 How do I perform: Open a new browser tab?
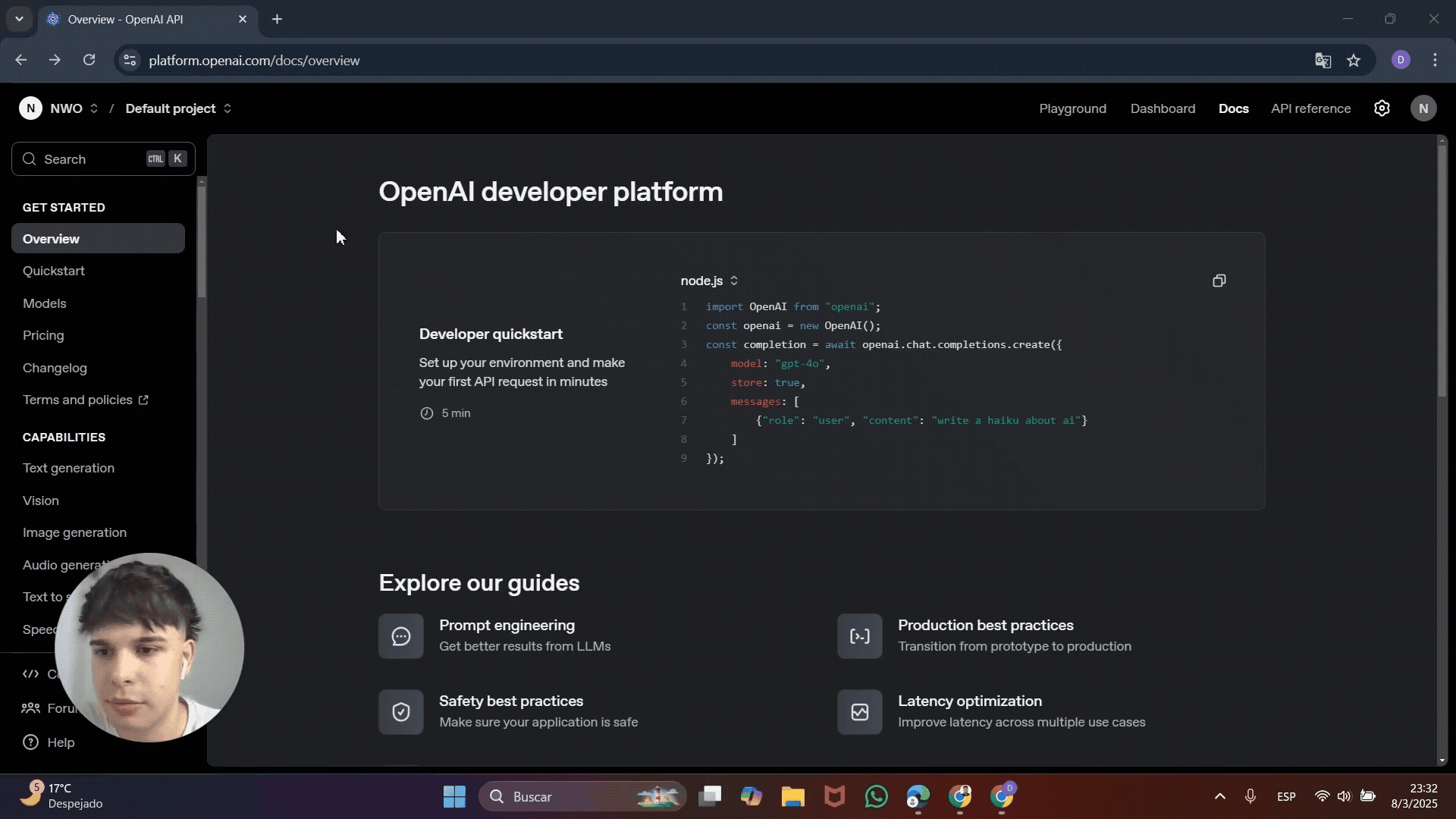[277, 19]
